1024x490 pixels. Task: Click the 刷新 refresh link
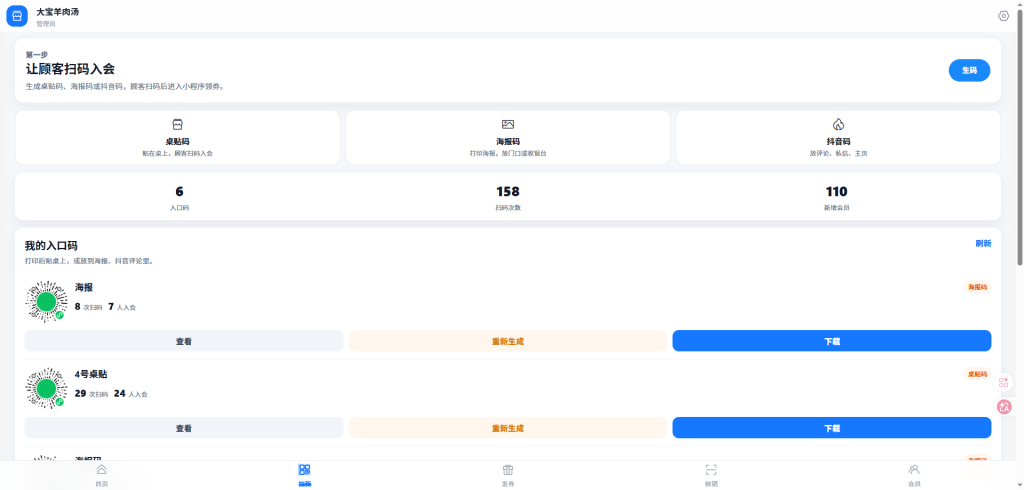[983, 244]
